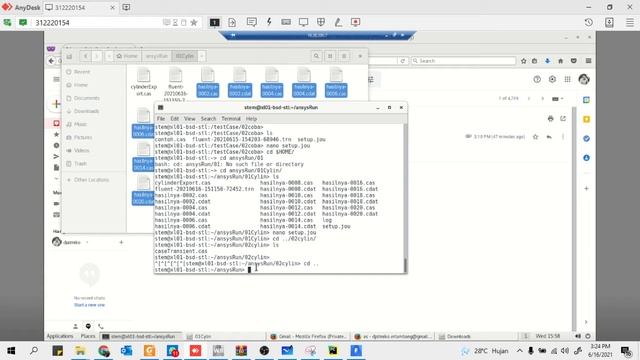Star the open Gmail message

pyautogui.click(x=536, y=137)
